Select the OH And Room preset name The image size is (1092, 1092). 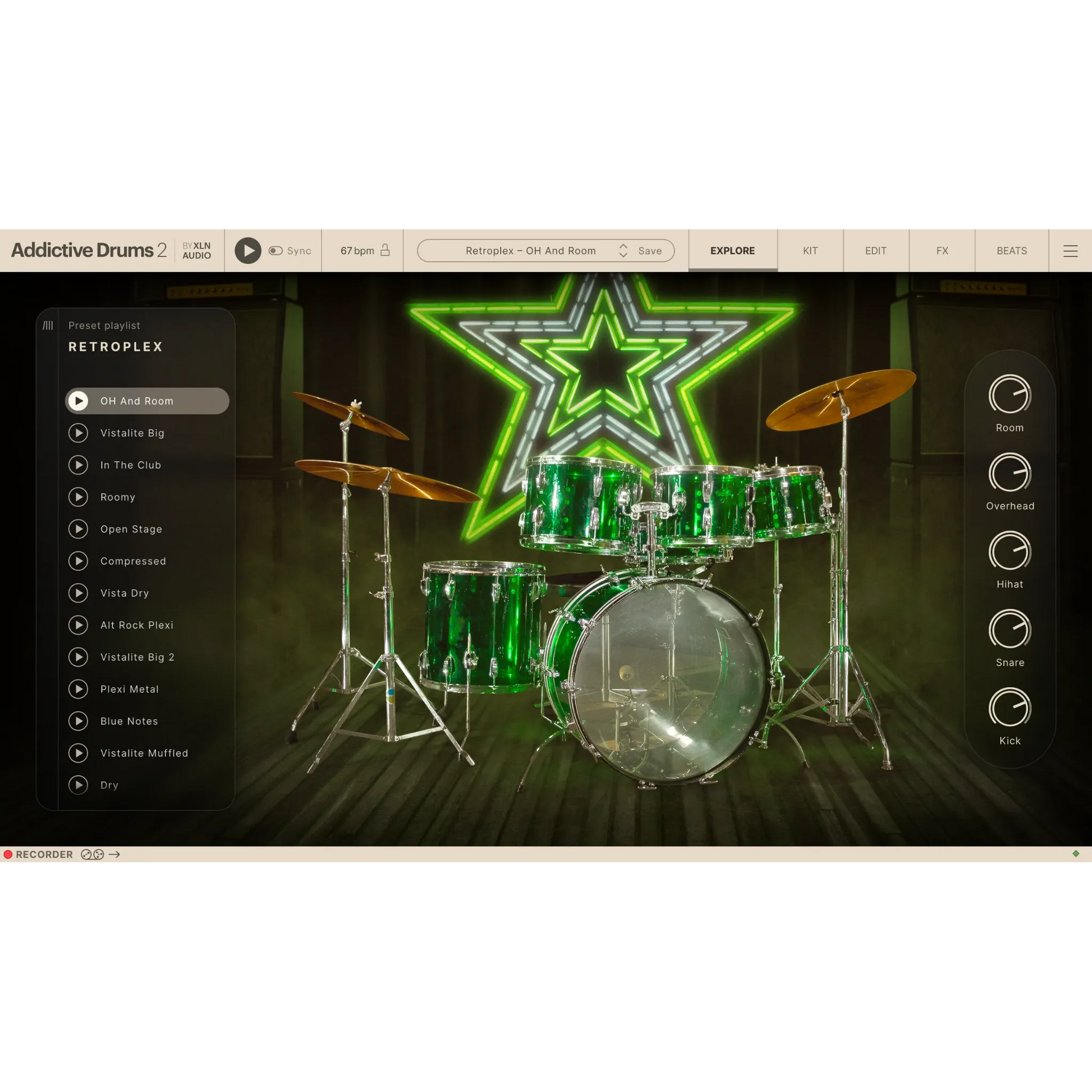pos(137,401)
